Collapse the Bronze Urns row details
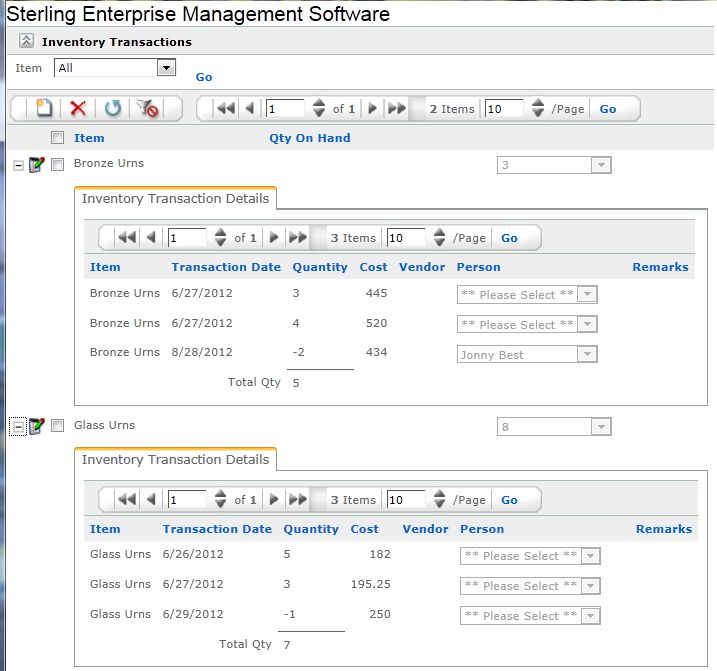 (18, 166)
